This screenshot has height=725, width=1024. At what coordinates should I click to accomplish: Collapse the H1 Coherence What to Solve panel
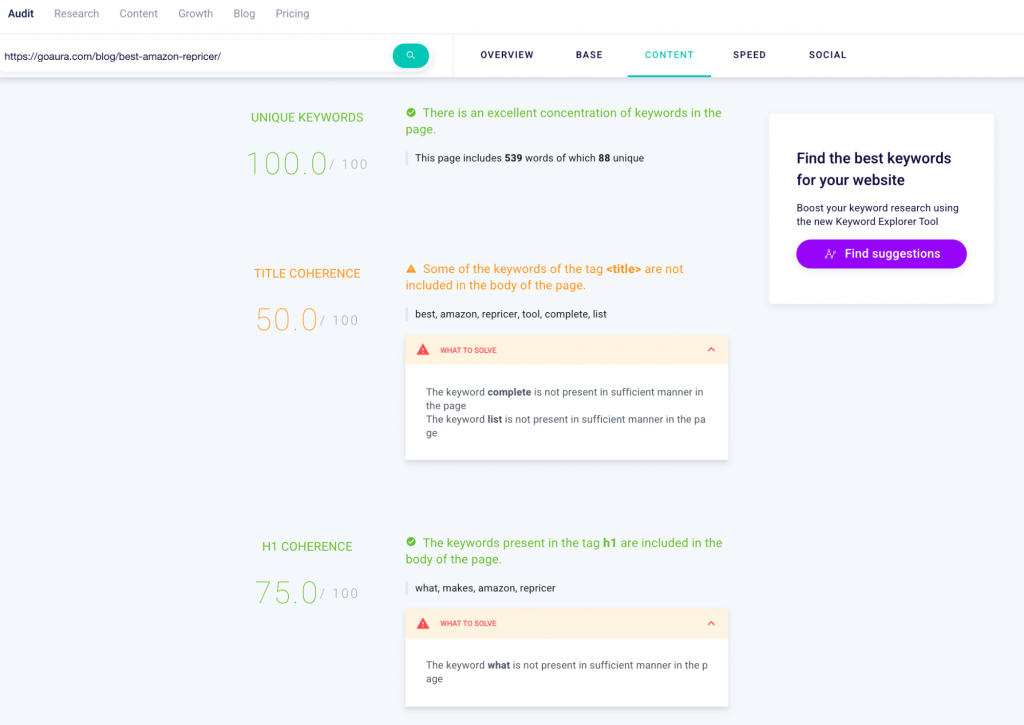click(x=711, y=623)
